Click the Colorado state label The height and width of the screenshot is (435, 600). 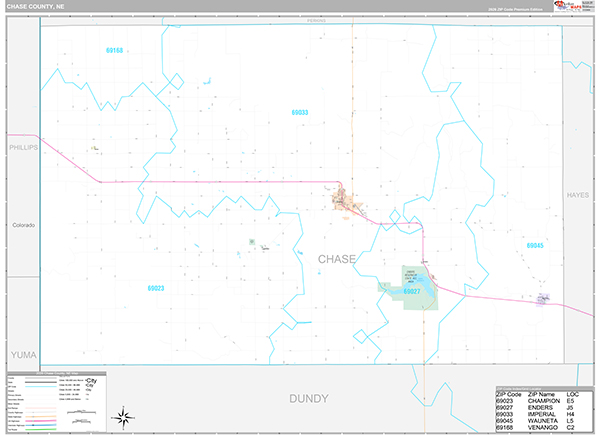point(24,225)
